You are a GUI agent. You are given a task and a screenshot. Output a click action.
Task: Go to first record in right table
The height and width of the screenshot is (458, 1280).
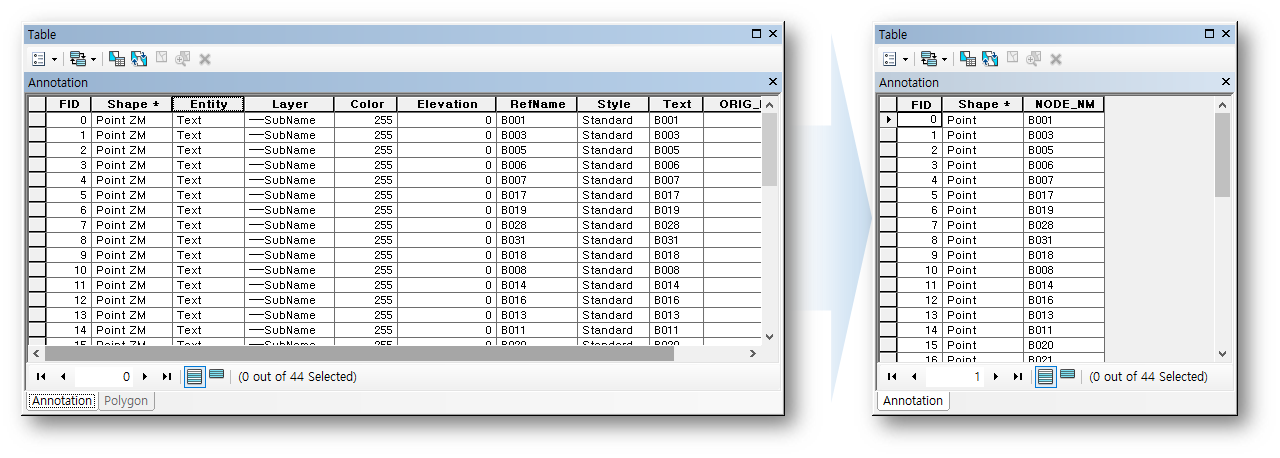click(893, 377)
